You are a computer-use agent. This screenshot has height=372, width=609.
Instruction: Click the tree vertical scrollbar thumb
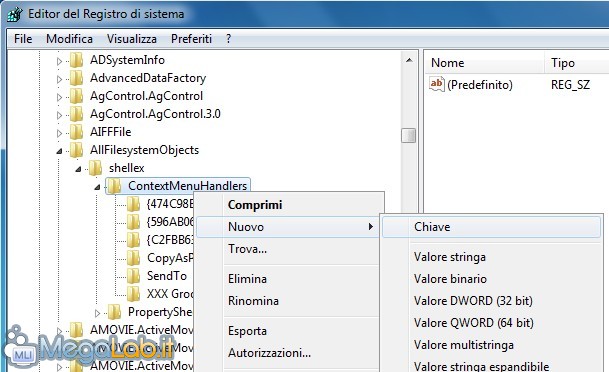coord(409,135)
